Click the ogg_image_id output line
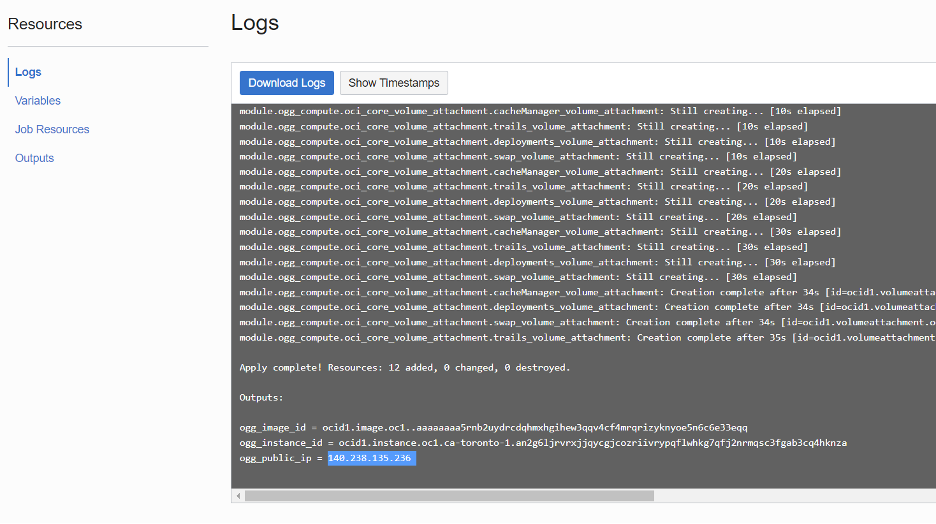Screen dimensions: 936x524 (493, 428)
